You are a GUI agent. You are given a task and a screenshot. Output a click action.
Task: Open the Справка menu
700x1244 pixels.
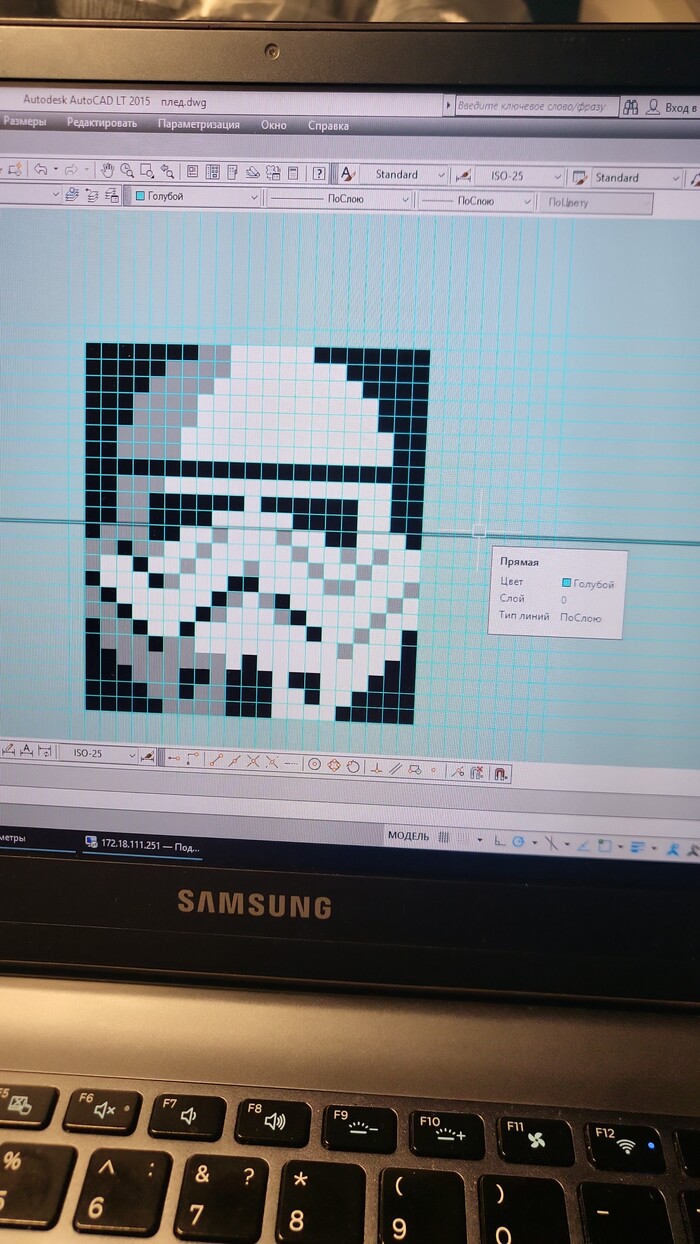click(x=328, y=126)
